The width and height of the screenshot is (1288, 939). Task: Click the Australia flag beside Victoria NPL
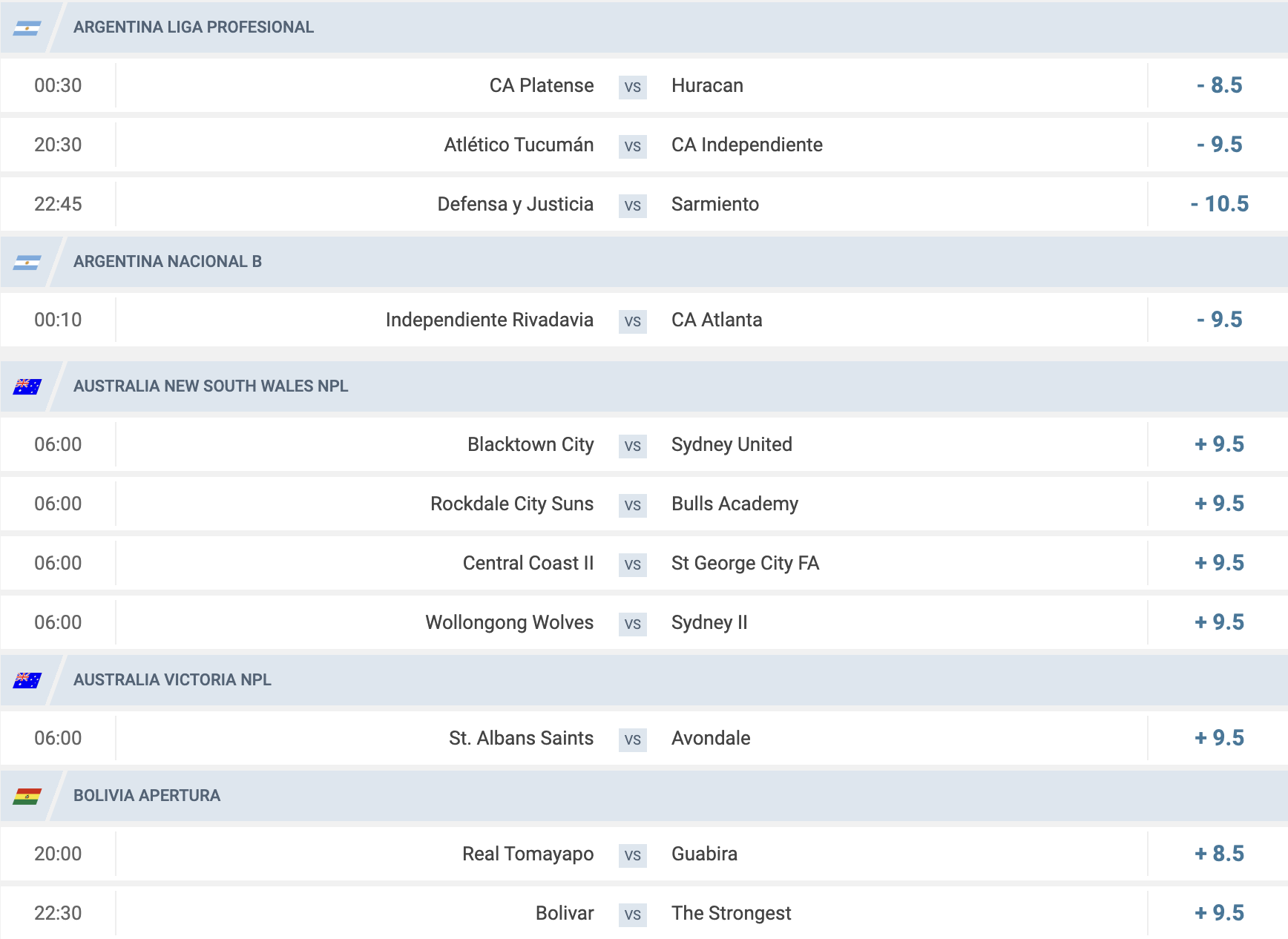pos(27,681)
